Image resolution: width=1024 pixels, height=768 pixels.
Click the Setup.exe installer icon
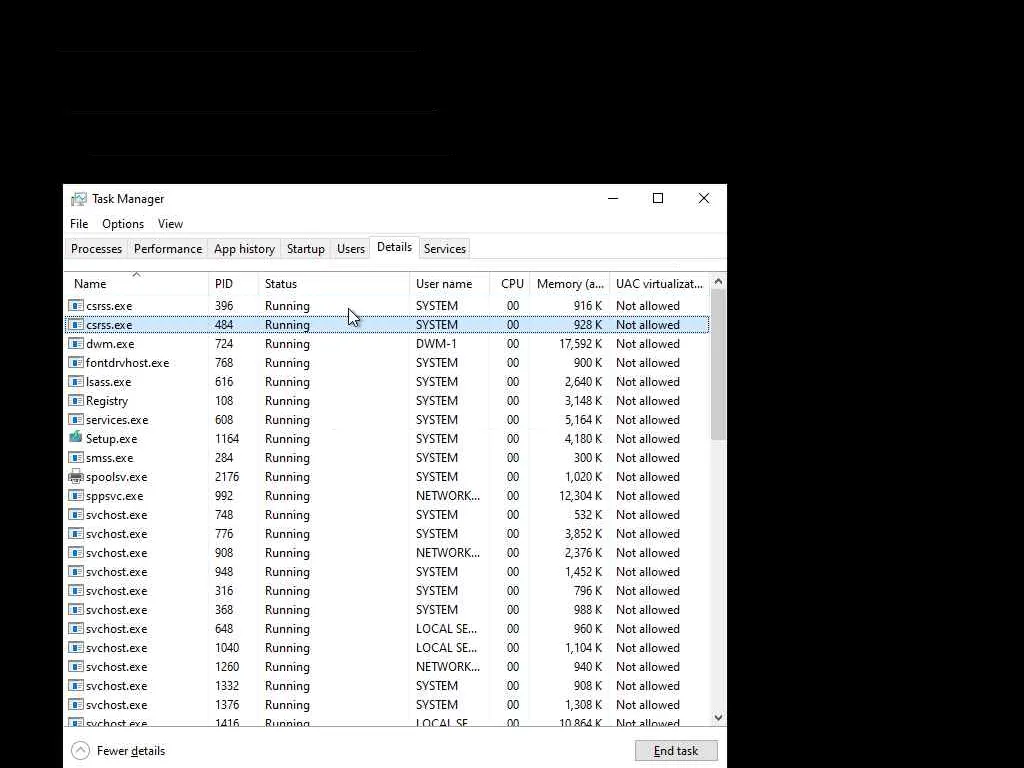click(x=76, y=438)
